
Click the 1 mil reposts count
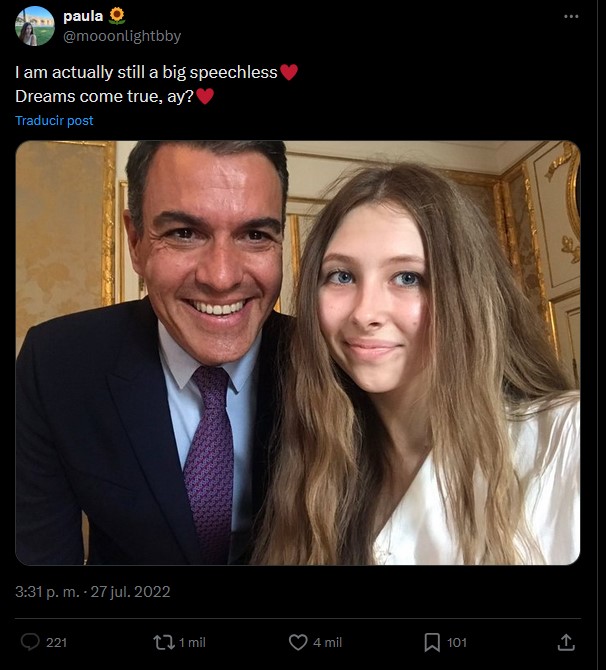coord(191,642)
